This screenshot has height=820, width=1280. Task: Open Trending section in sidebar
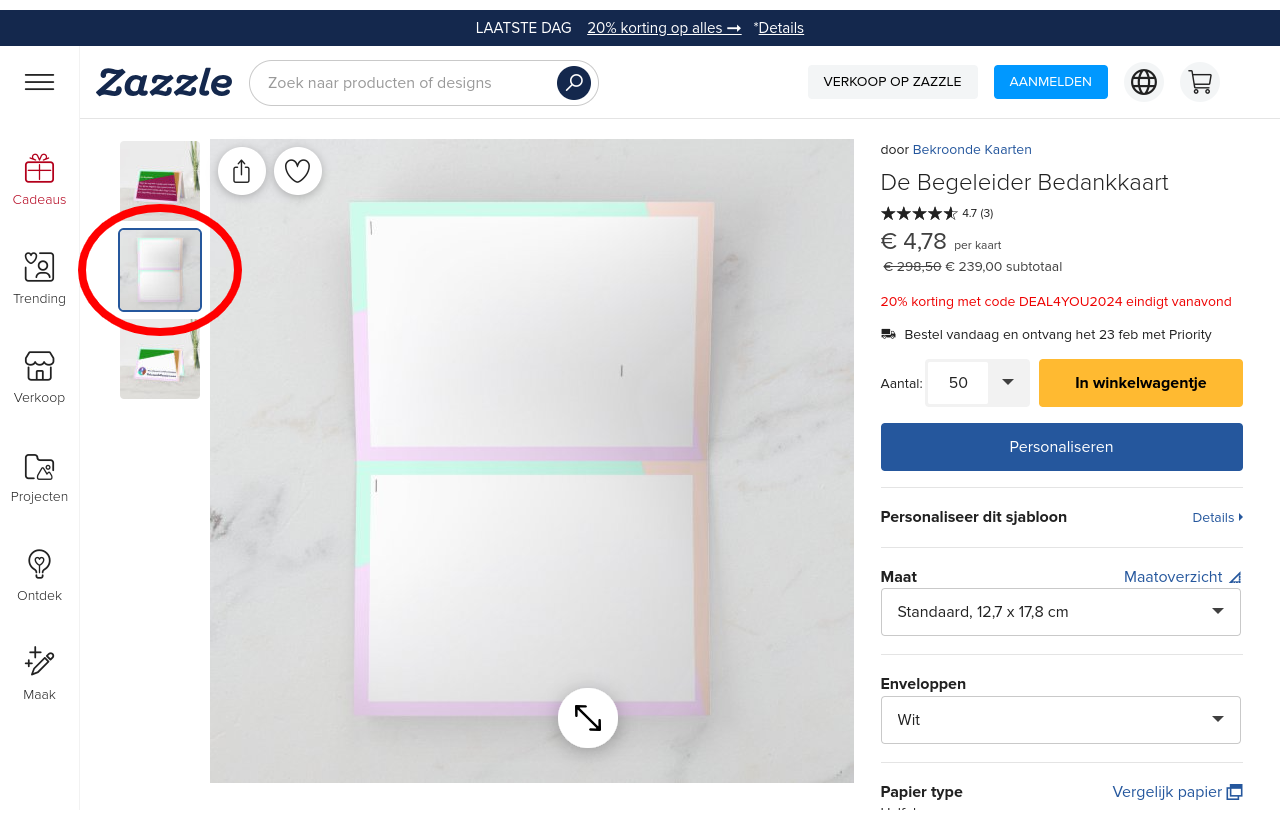click(x=39, y=279)
